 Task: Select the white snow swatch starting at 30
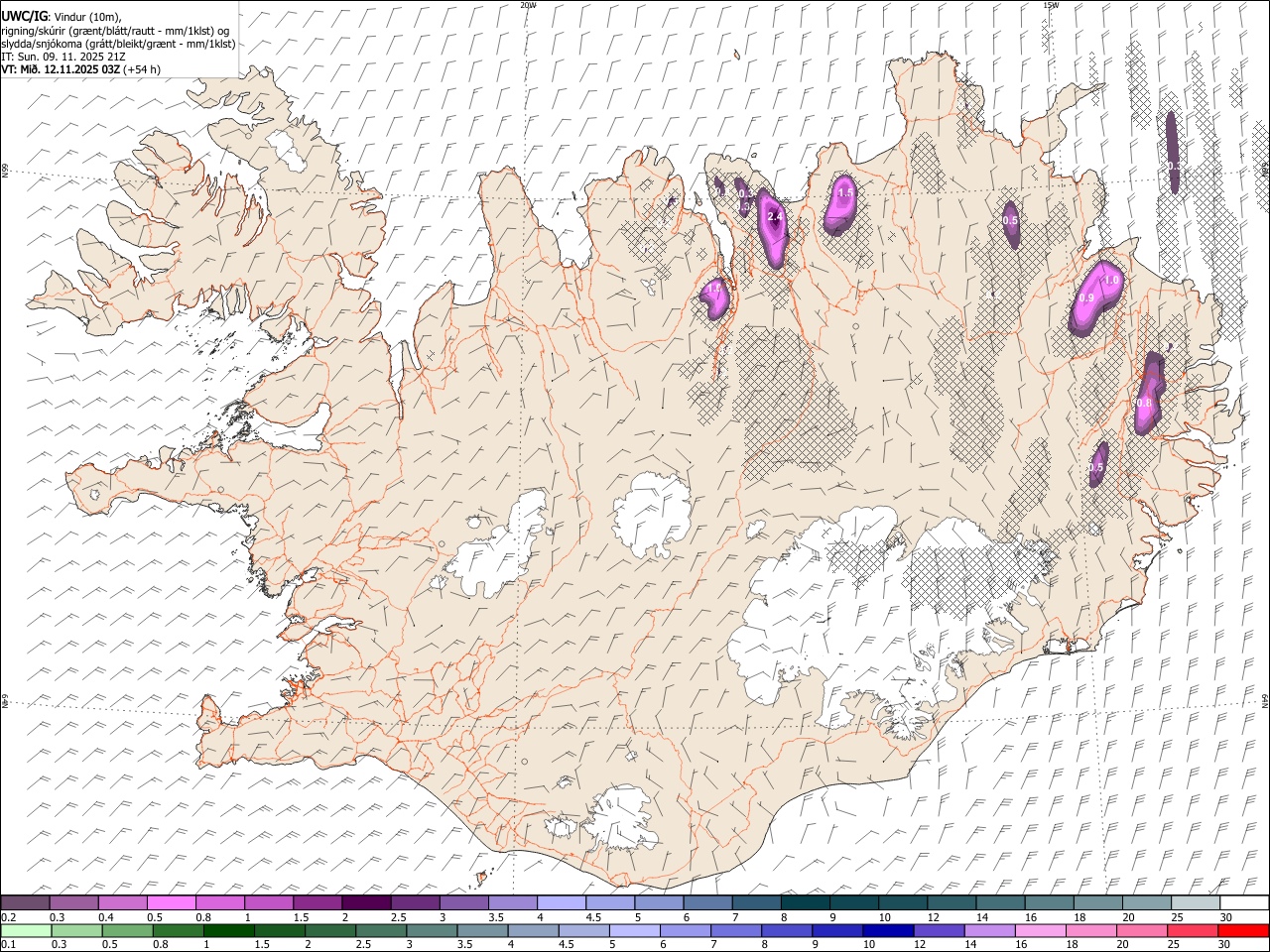point(1244,902)
